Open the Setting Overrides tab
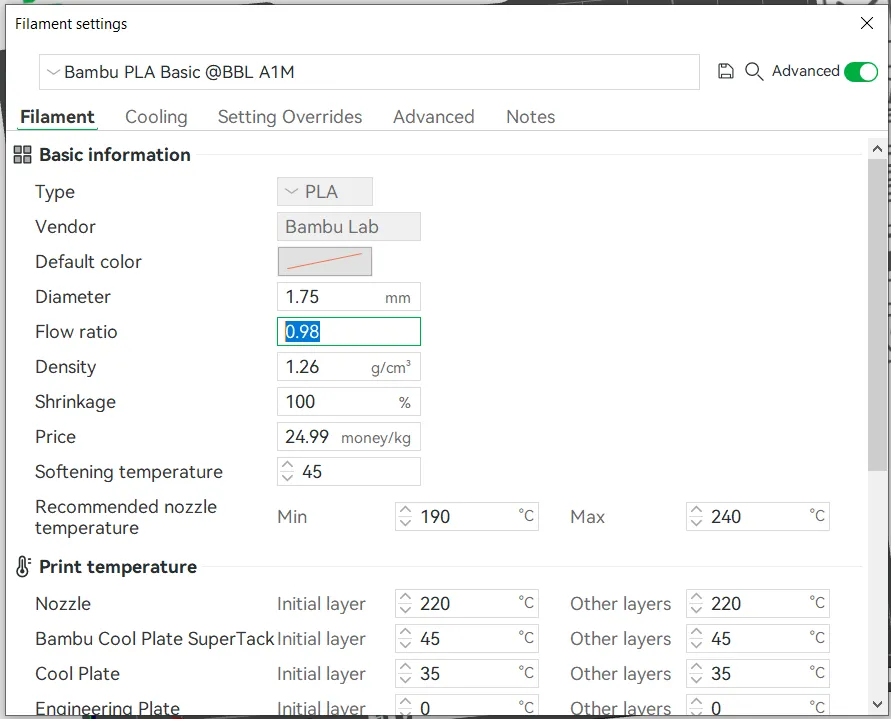The width and height of the screenshot is (891, 719). tap(290, 117)
